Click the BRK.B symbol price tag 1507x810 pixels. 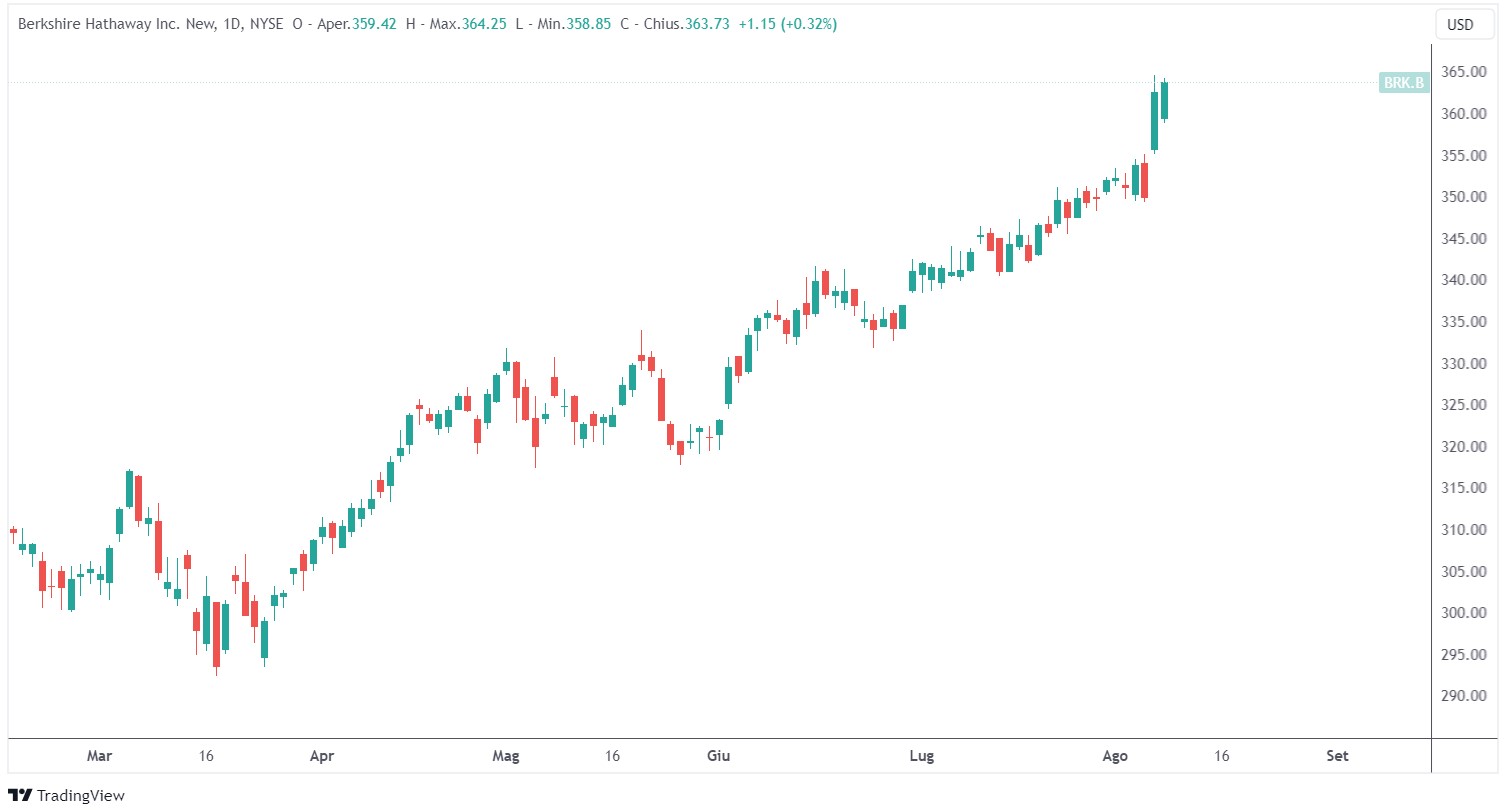[1403, 83]
